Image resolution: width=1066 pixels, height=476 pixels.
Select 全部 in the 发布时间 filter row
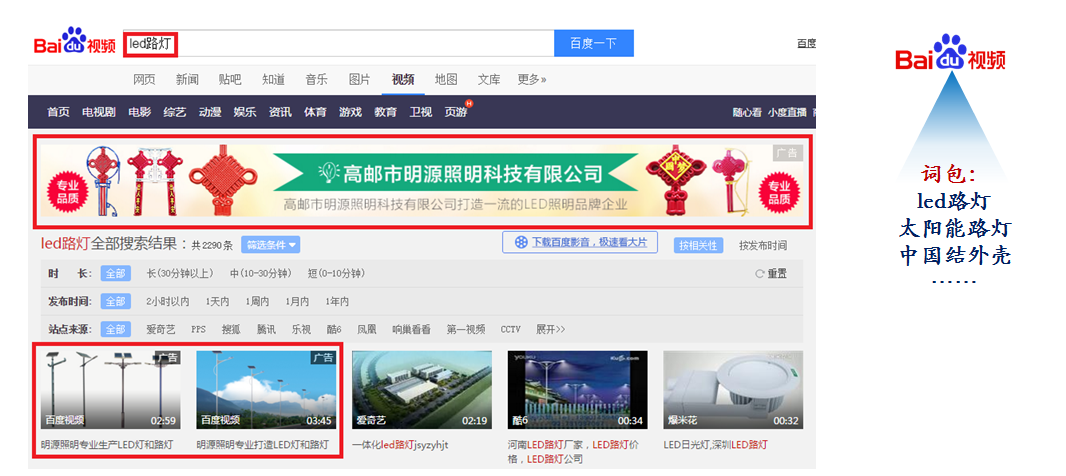116,301
